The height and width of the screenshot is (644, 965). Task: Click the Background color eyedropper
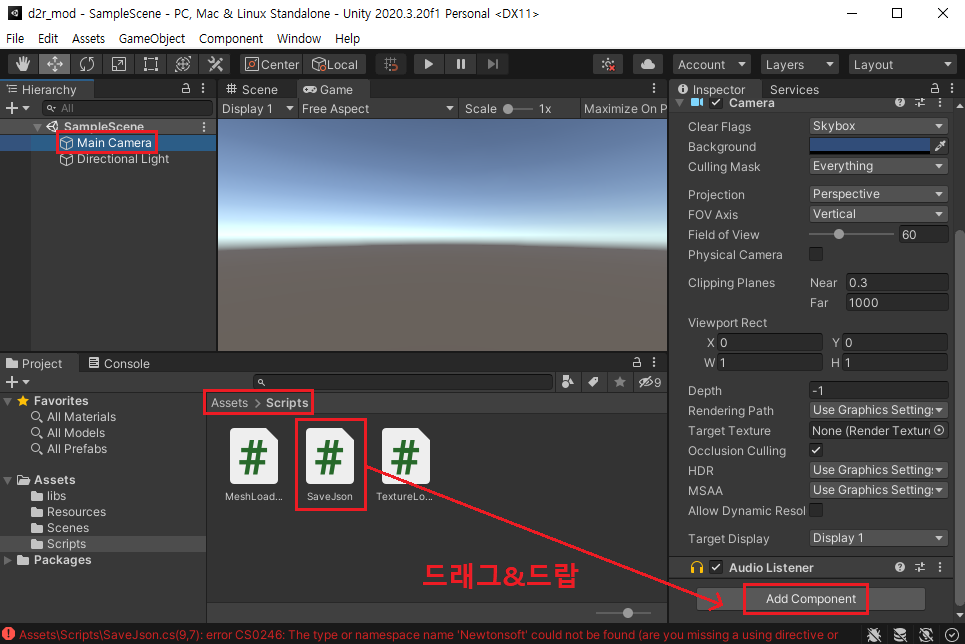pyautogui.click(x=940, y=146)
